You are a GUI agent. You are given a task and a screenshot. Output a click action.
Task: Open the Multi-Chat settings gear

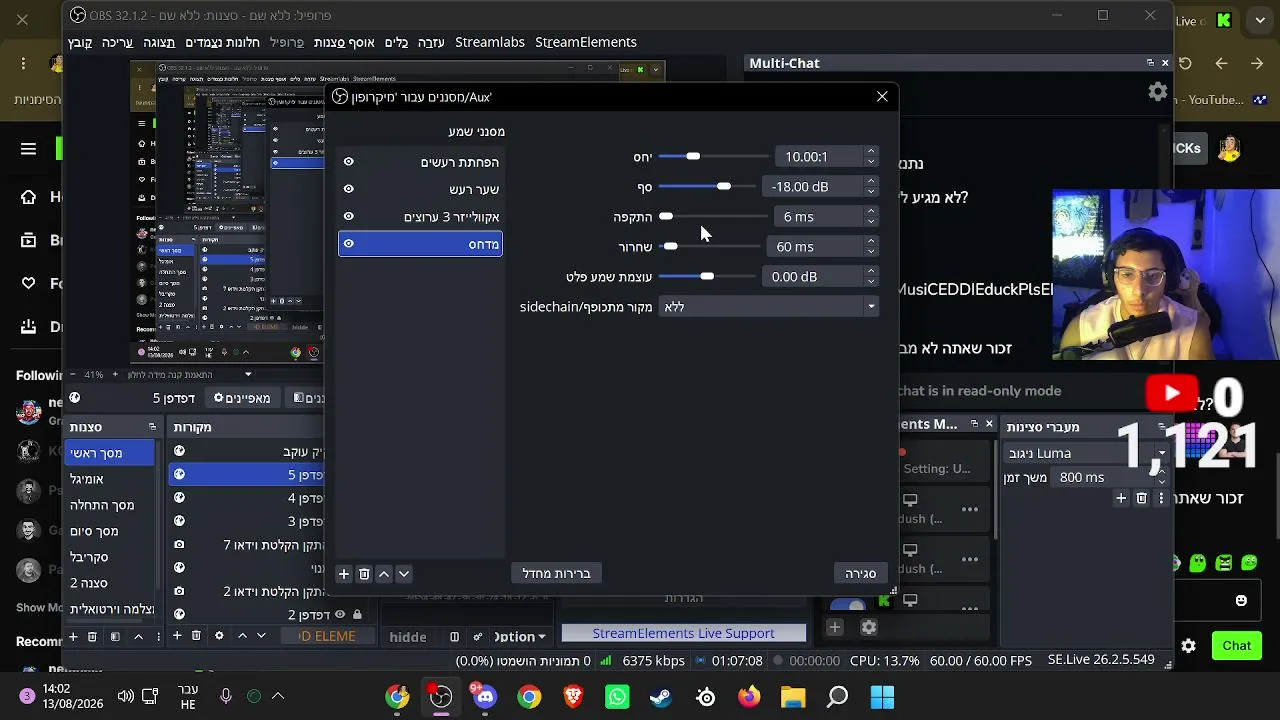[x=1158, y=92]
